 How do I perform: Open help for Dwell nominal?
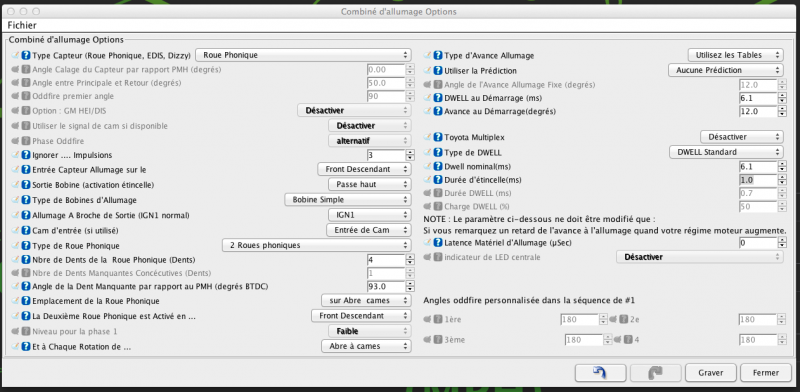[438, 167]
